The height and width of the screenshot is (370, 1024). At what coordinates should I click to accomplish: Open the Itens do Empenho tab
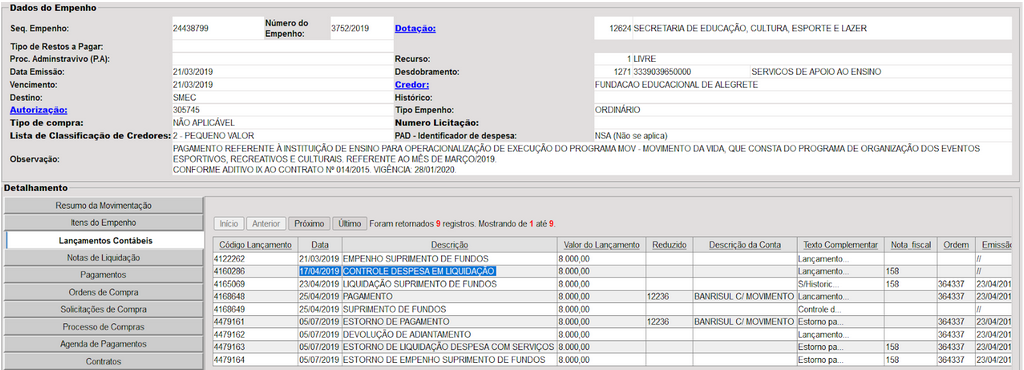coord(104,223)
